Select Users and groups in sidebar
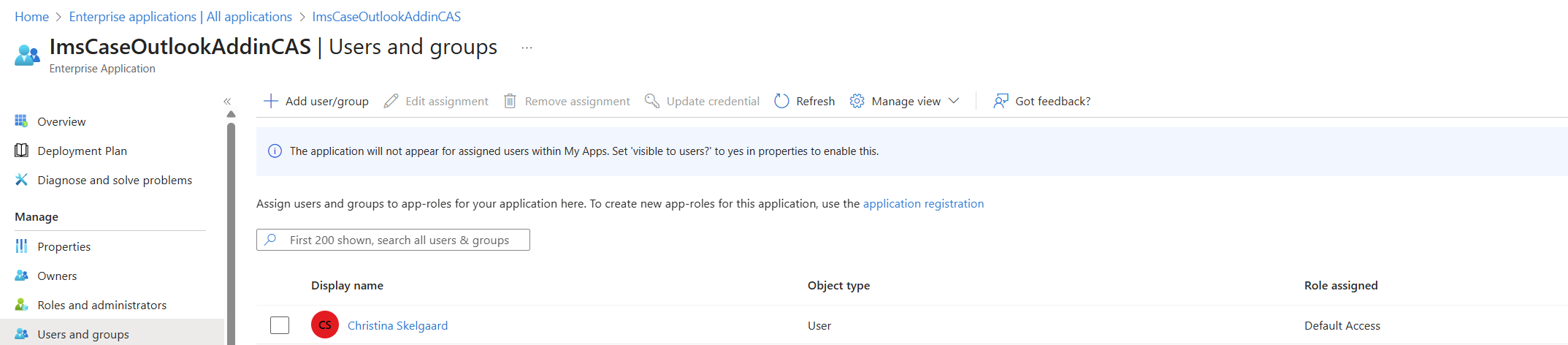Image resolution: width=1568 pixels, height=345 pixels. point(83,334)
